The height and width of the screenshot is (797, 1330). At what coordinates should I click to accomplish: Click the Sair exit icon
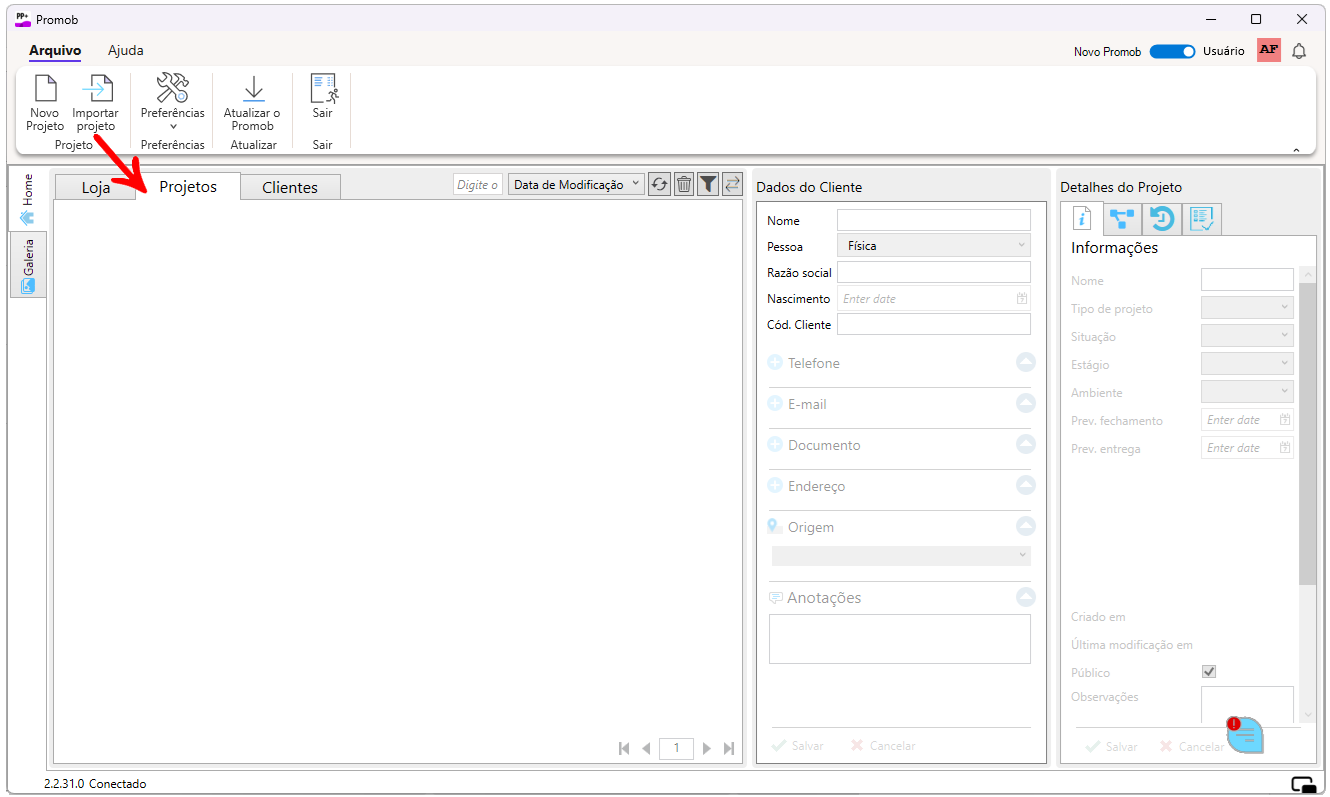(x=322, y=89)
